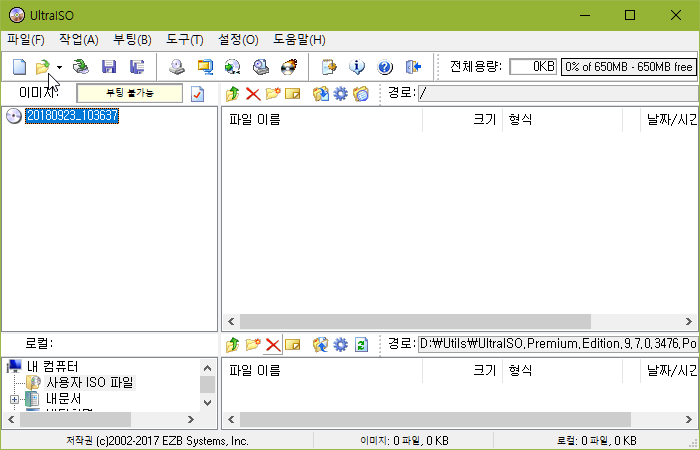Viewport: 700px width, 450px height.
Task: Open the 파일(F) menu
Action: coord(26,40)
